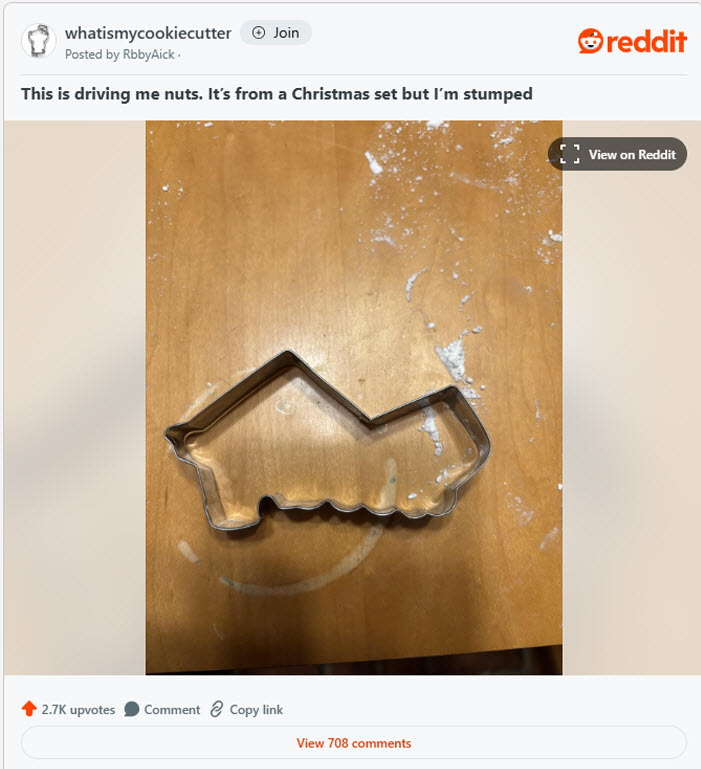Click the comment speech bubble icon
Image resolution: width=701 pixels, height=769 pixels.
point(131,709)
